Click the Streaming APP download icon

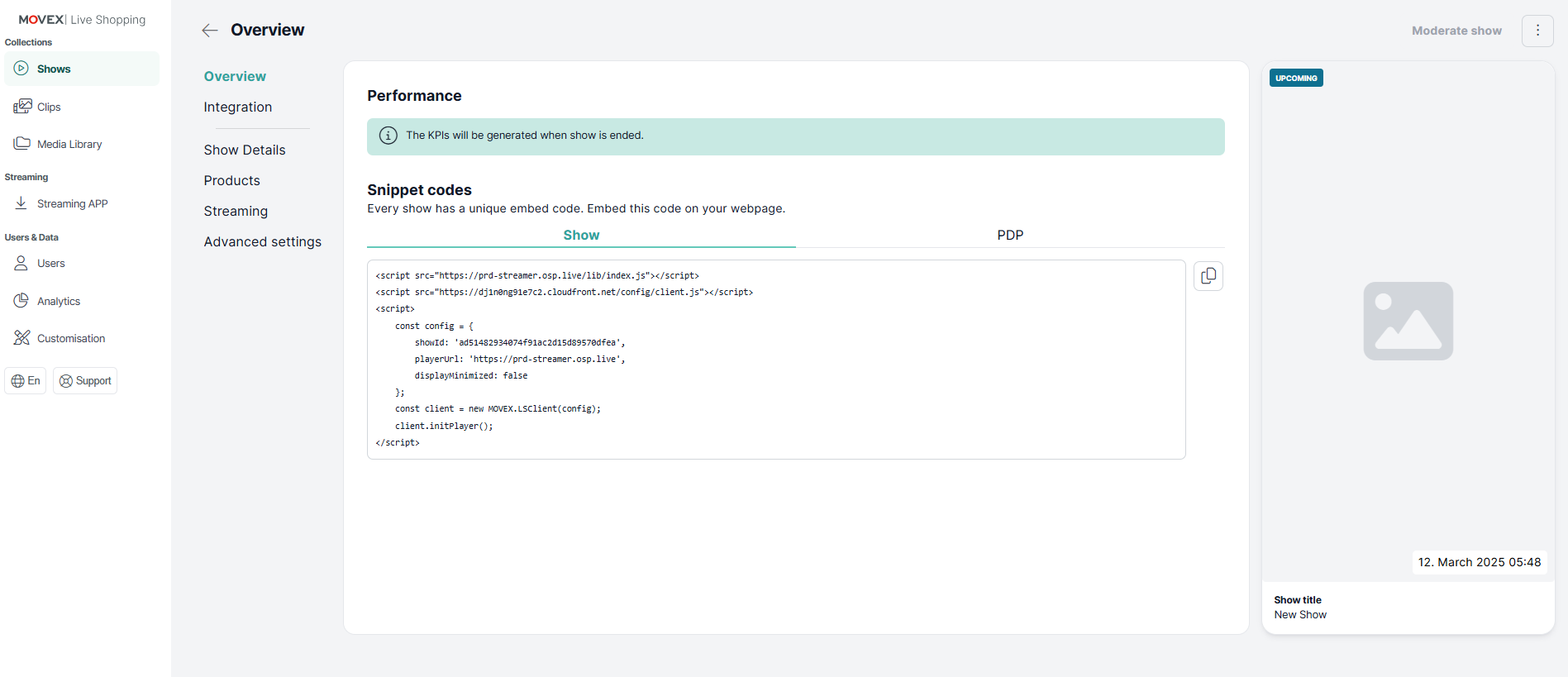(x=21, y=203)
